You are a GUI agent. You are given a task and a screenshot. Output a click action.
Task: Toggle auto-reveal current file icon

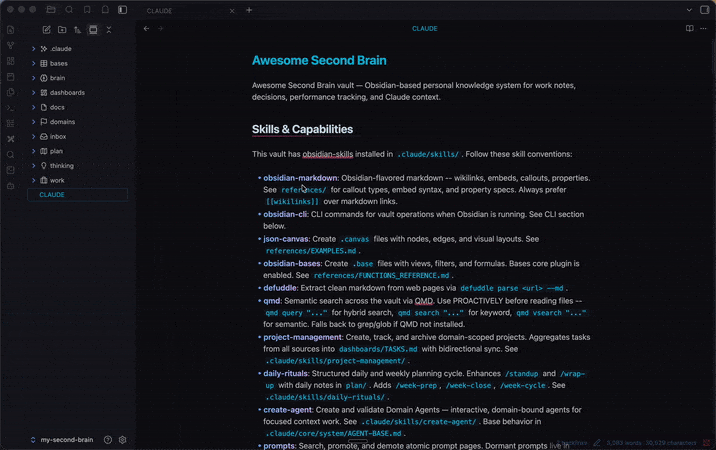tap(93, 30)
